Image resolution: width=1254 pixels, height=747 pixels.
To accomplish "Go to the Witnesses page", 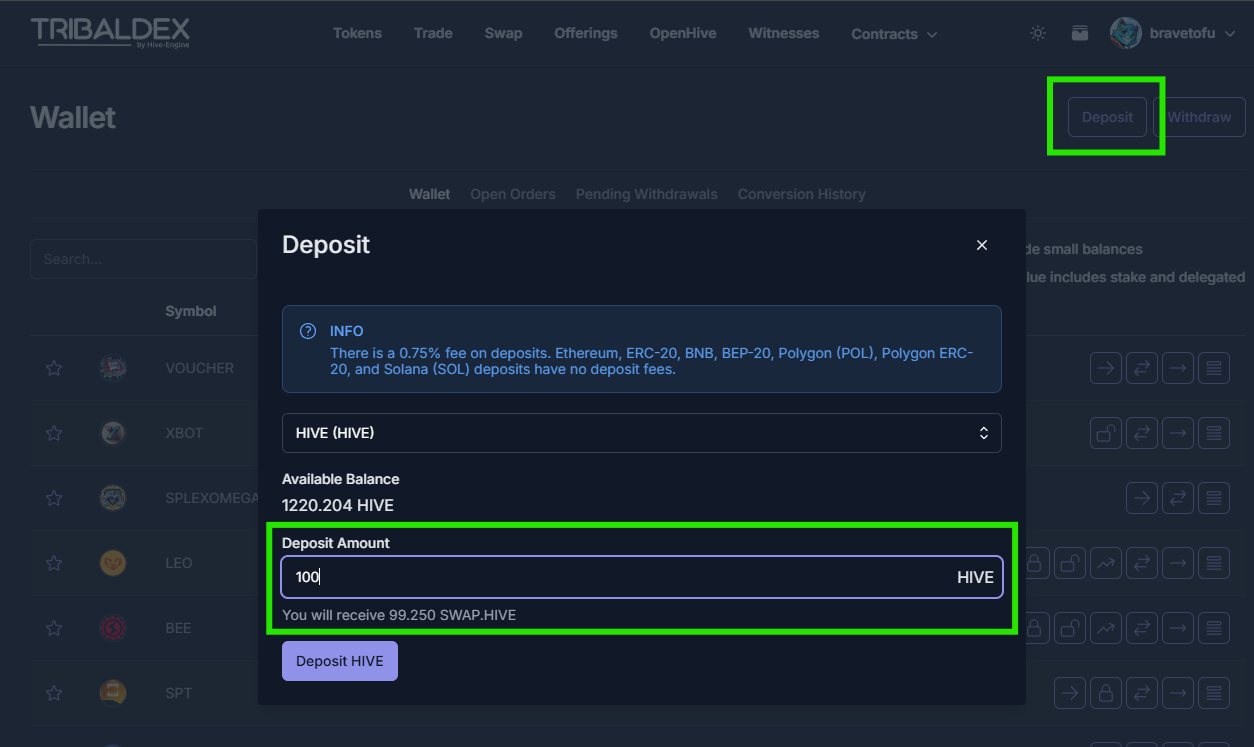I will point(783,33).
